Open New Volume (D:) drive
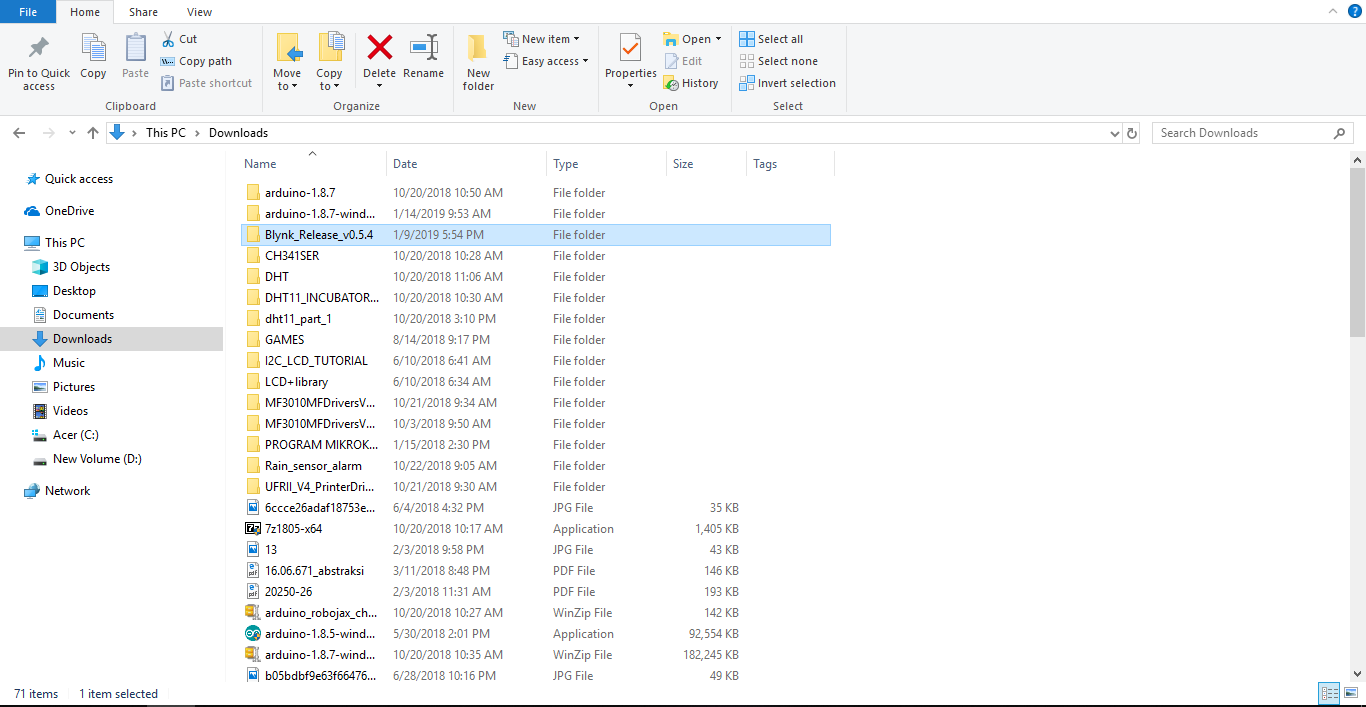 coord(97,459)
